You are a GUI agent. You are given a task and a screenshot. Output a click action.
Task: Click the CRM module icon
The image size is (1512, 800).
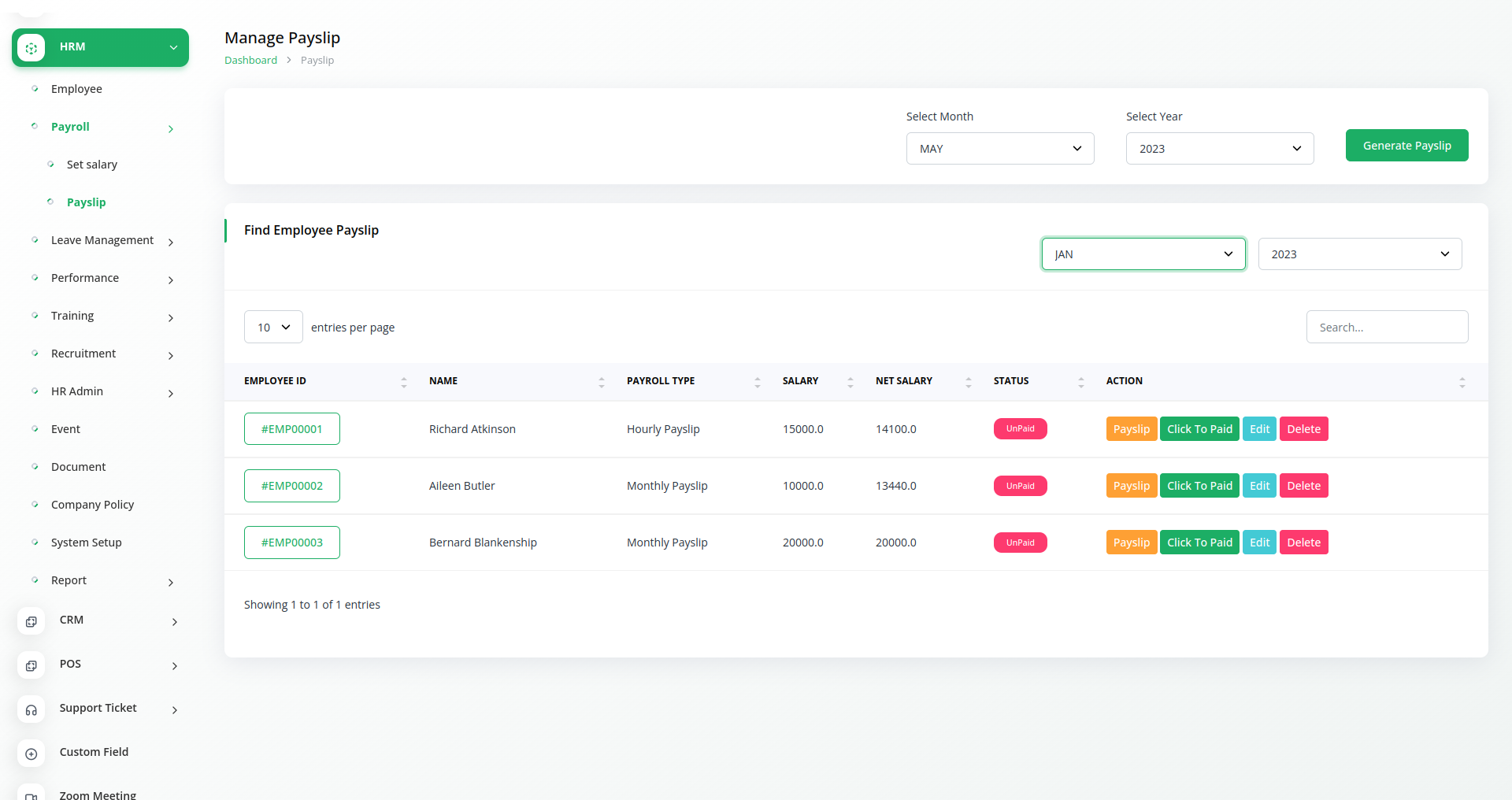click(x=31, y=621)
